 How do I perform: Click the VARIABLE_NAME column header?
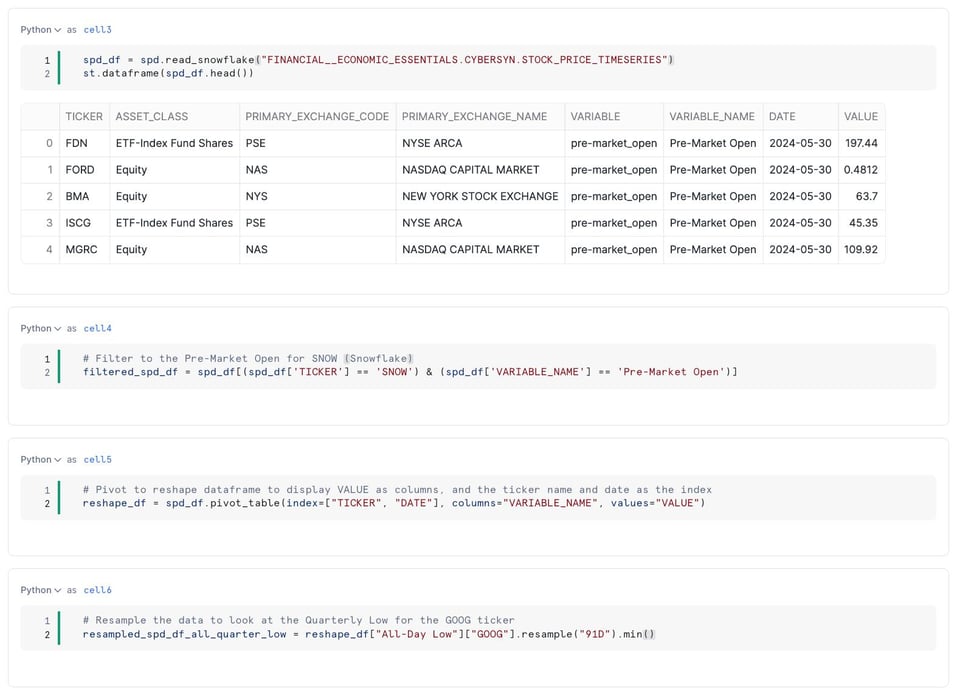pos(713,116)
